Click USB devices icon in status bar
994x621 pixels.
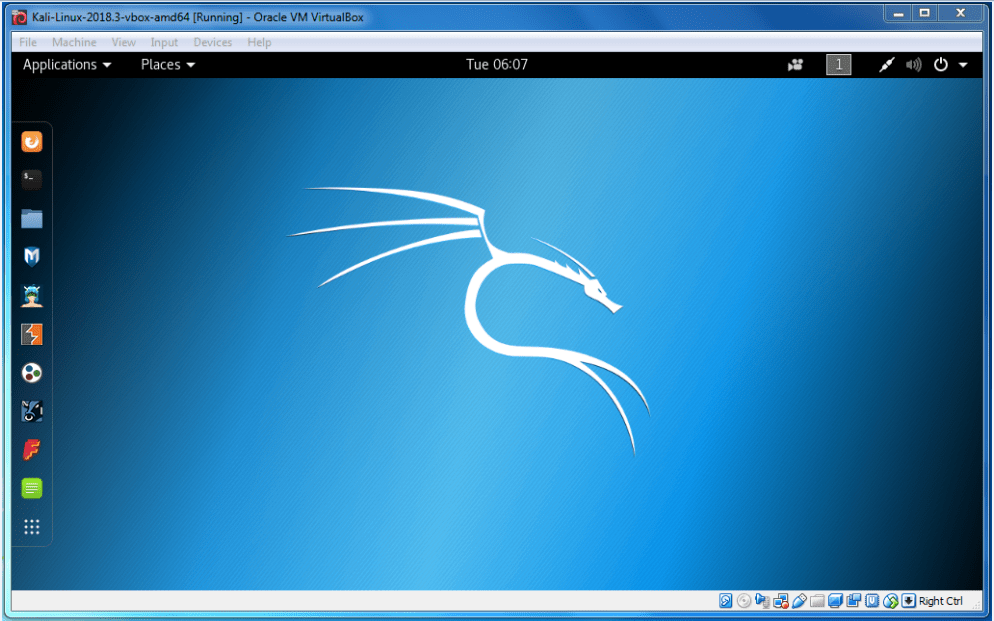(x=799, y=601)
